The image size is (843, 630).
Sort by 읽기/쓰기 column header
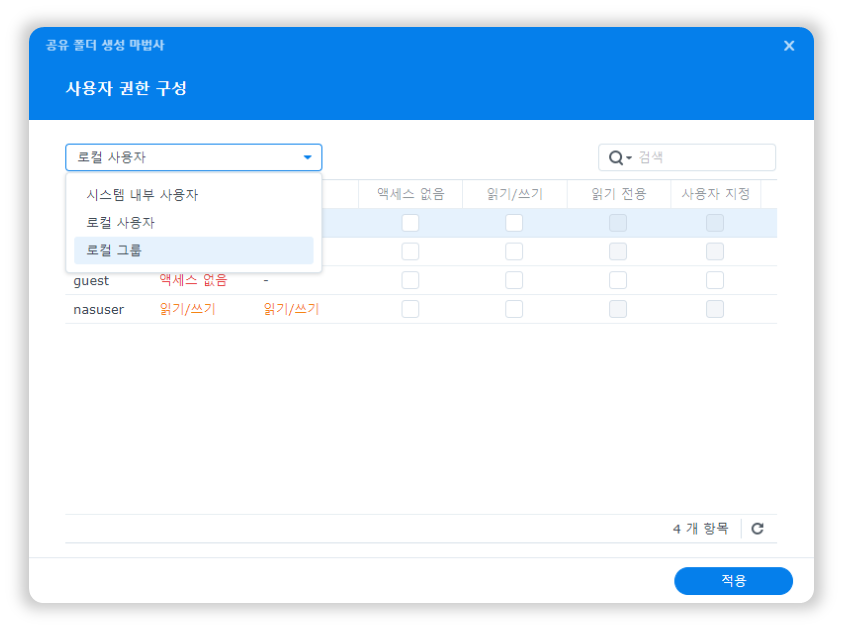tap(515, 194)
